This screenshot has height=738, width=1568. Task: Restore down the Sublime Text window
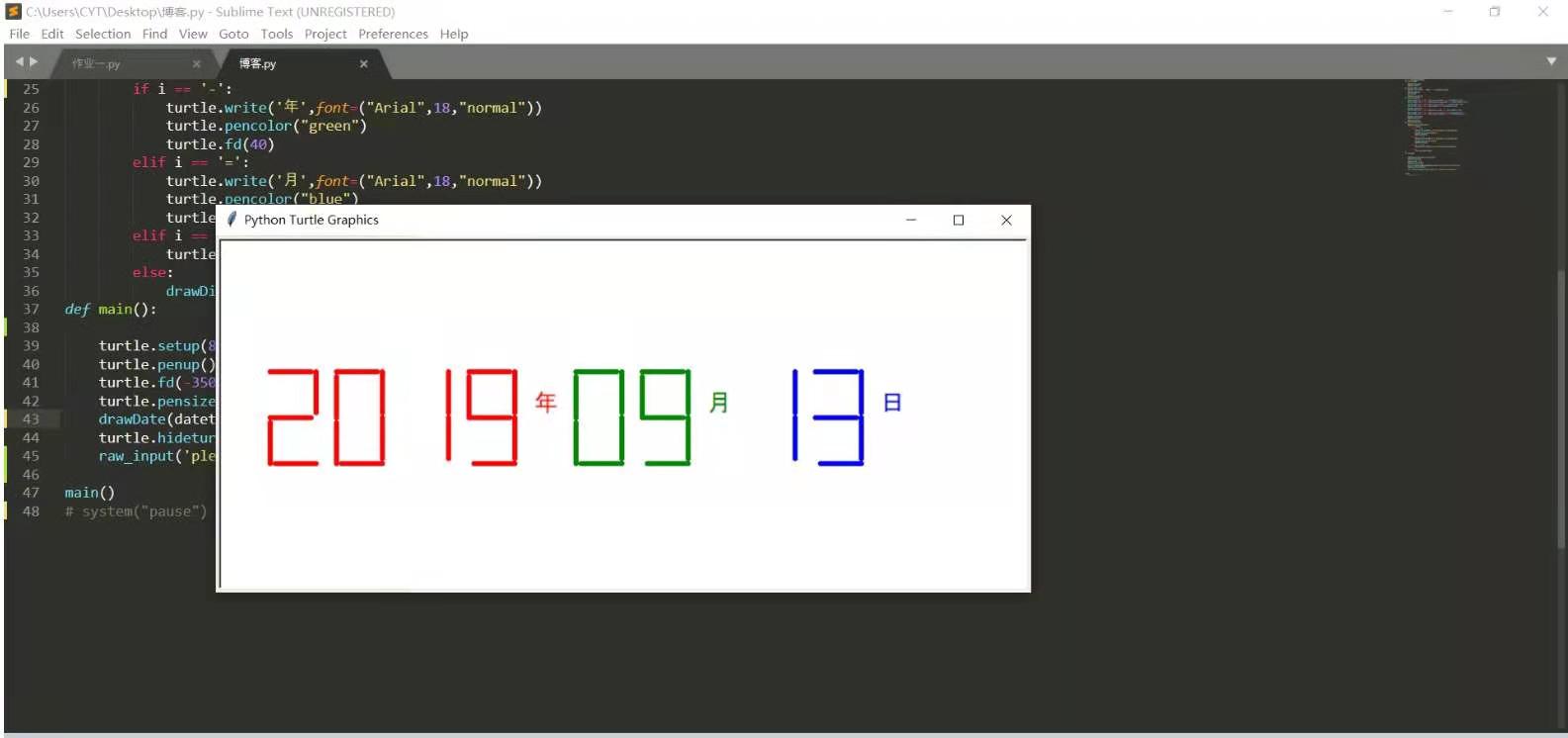point(1495,12)
